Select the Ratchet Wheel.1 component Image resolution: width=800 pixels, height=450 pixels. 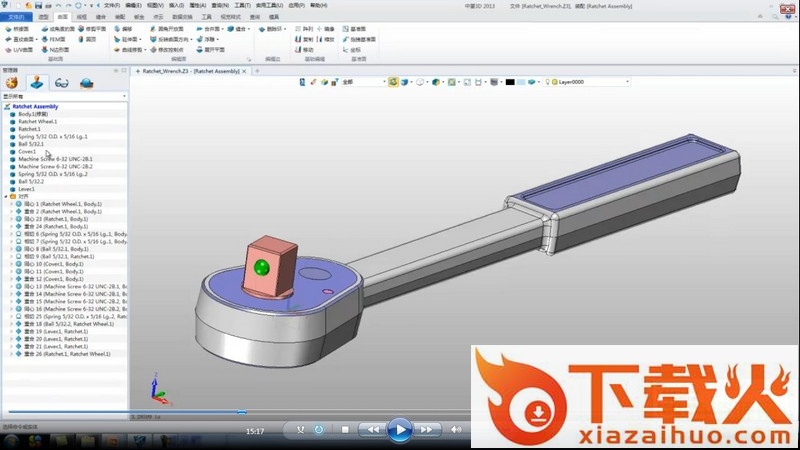click(x=38, y=121)
